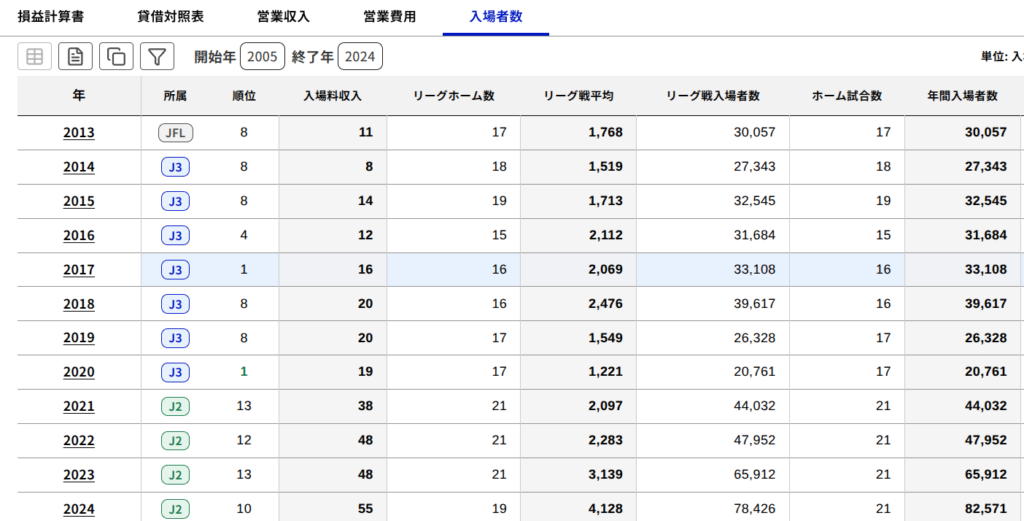Click the 入場料収入 column header

[x=332, y=96]
